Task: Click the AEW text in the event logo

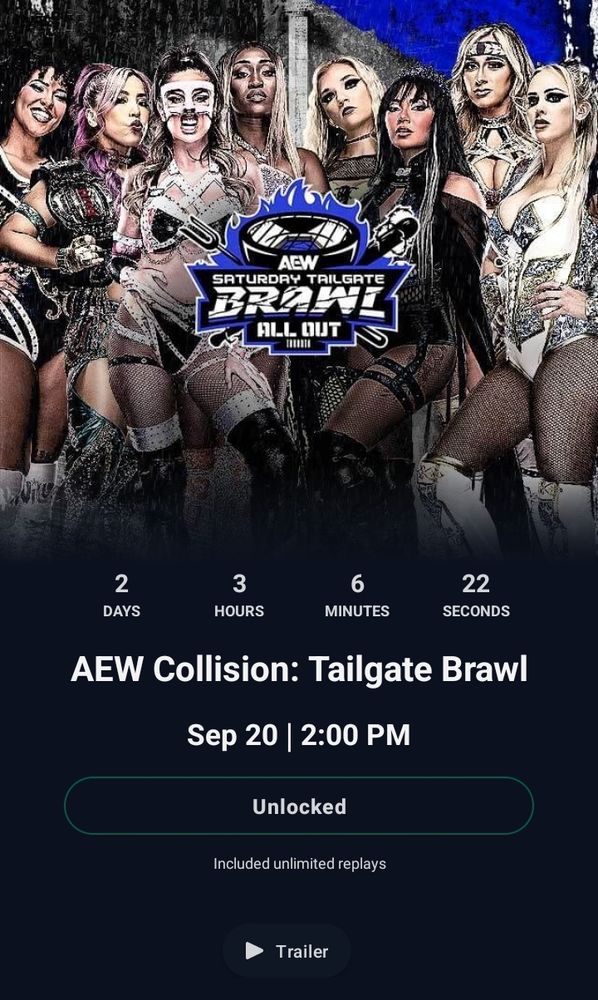Action: pos(298,263)
